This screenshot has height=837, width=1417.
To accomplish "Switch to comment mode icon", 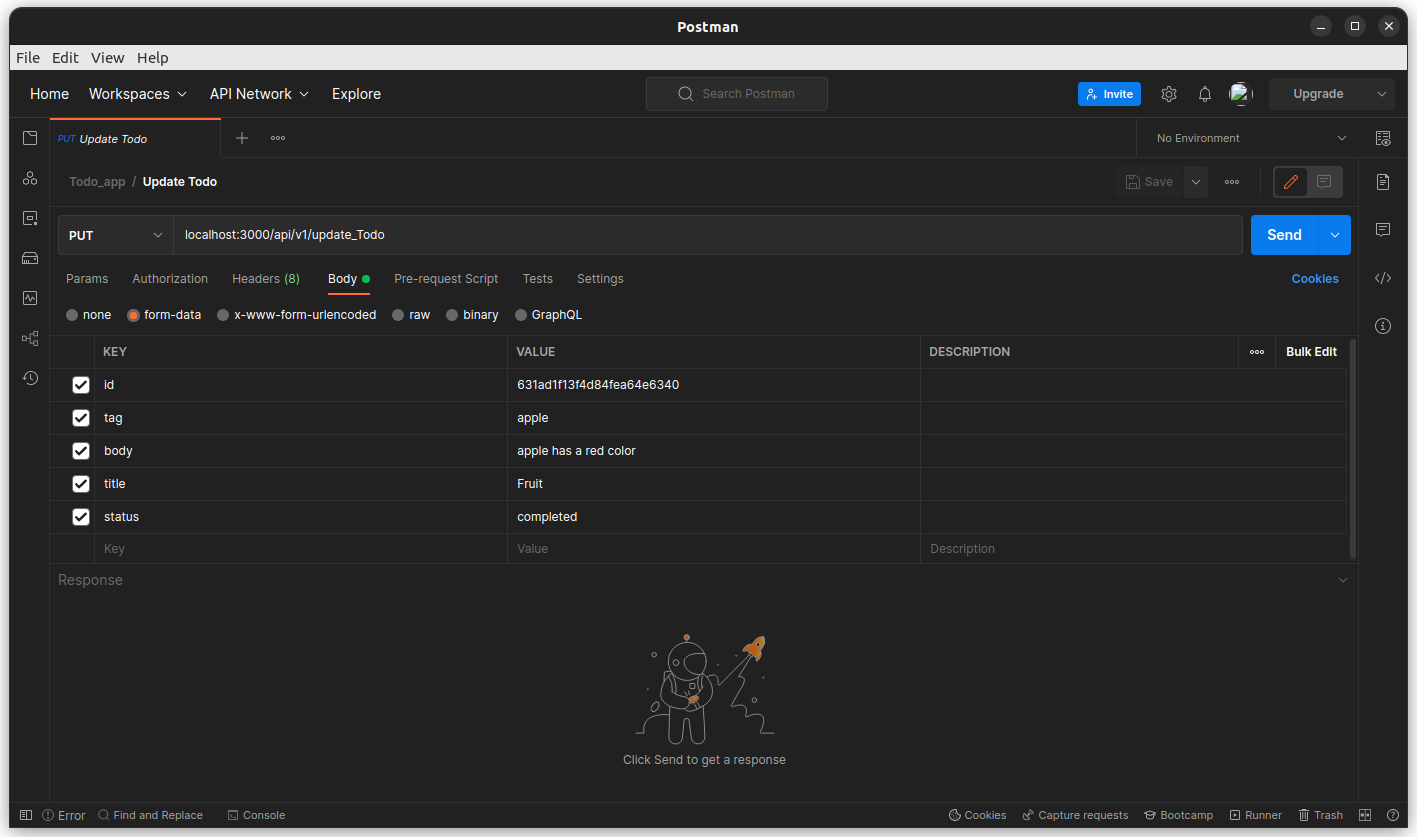I will 1324,182.
